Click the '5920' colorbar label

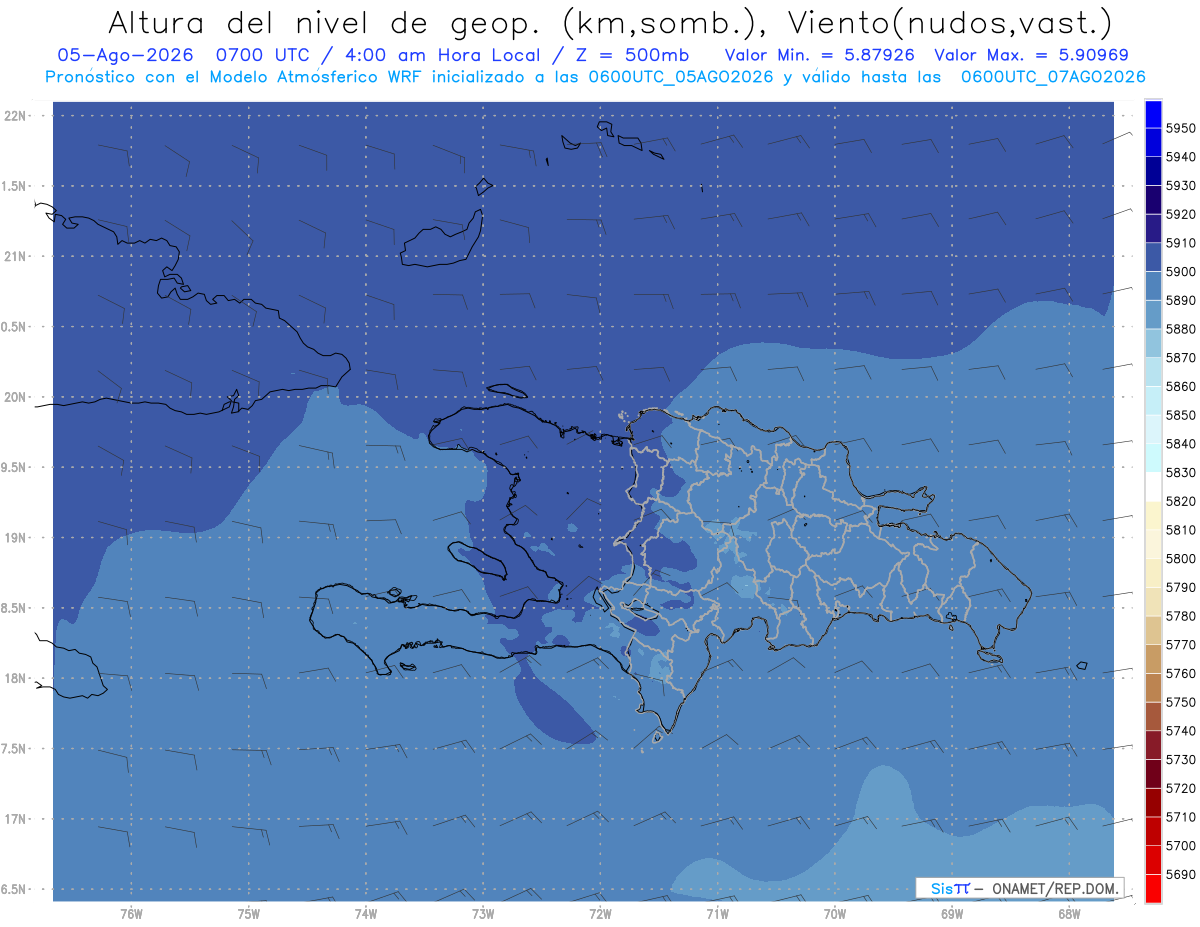coord(1181,214)
